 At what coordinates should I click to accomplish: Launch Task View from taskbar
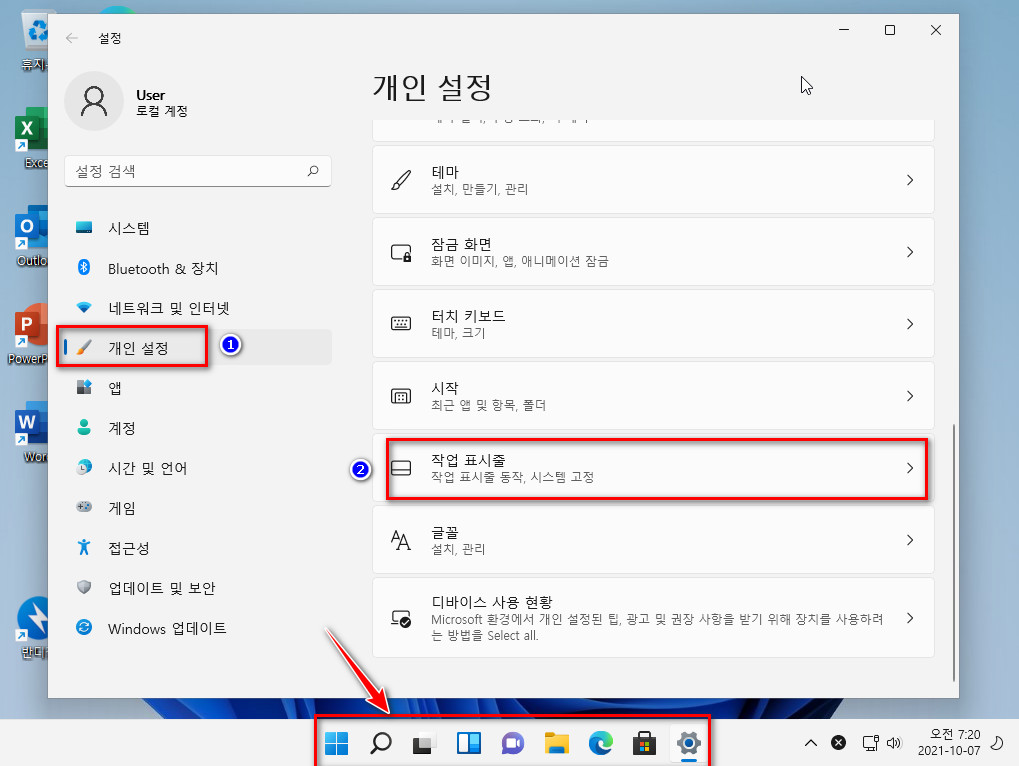(x=424, y=743)
